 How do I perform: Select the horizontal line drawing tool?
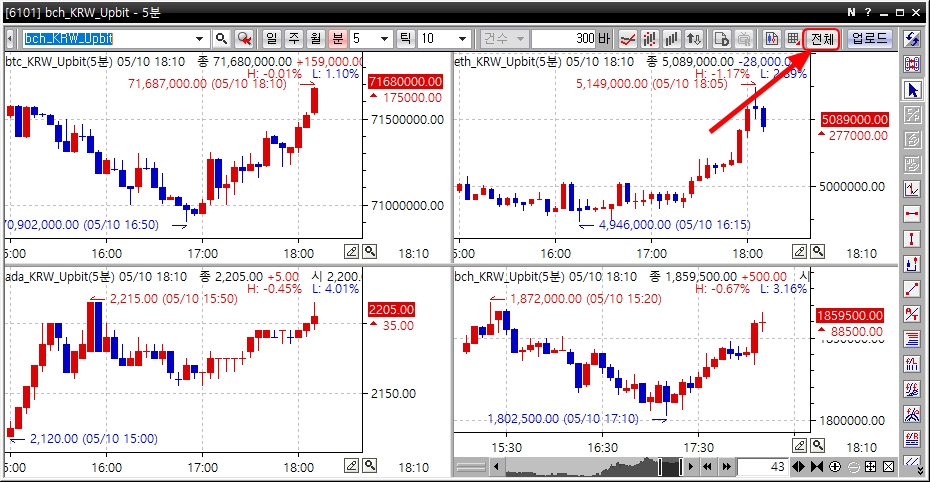pos(912,214)
